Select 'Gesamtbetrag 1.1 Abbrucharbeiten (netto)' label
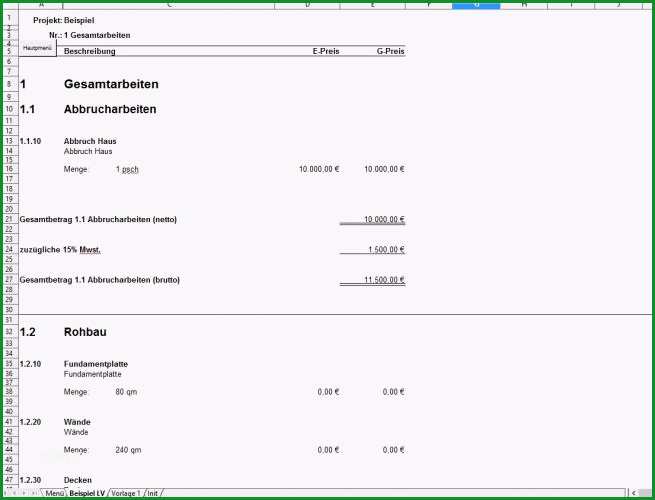 tap(98, 220)
